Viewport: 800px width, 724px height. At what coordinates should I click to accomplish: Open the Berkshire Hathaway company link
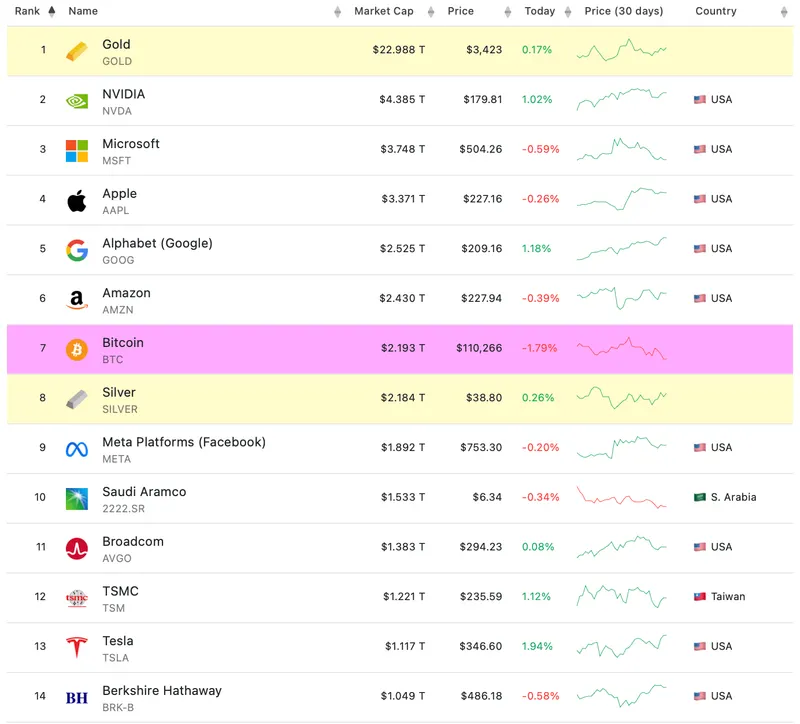point(162,691)
